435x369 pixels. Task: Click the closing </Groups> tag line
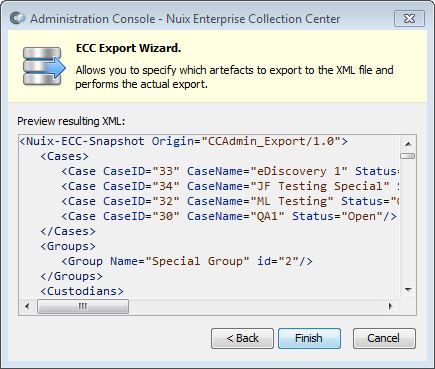click(x=72, y=276)
